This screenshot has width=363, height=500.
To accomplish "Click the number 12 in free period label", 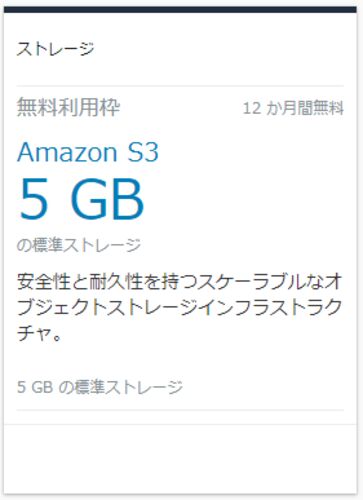I will (252, 108).
